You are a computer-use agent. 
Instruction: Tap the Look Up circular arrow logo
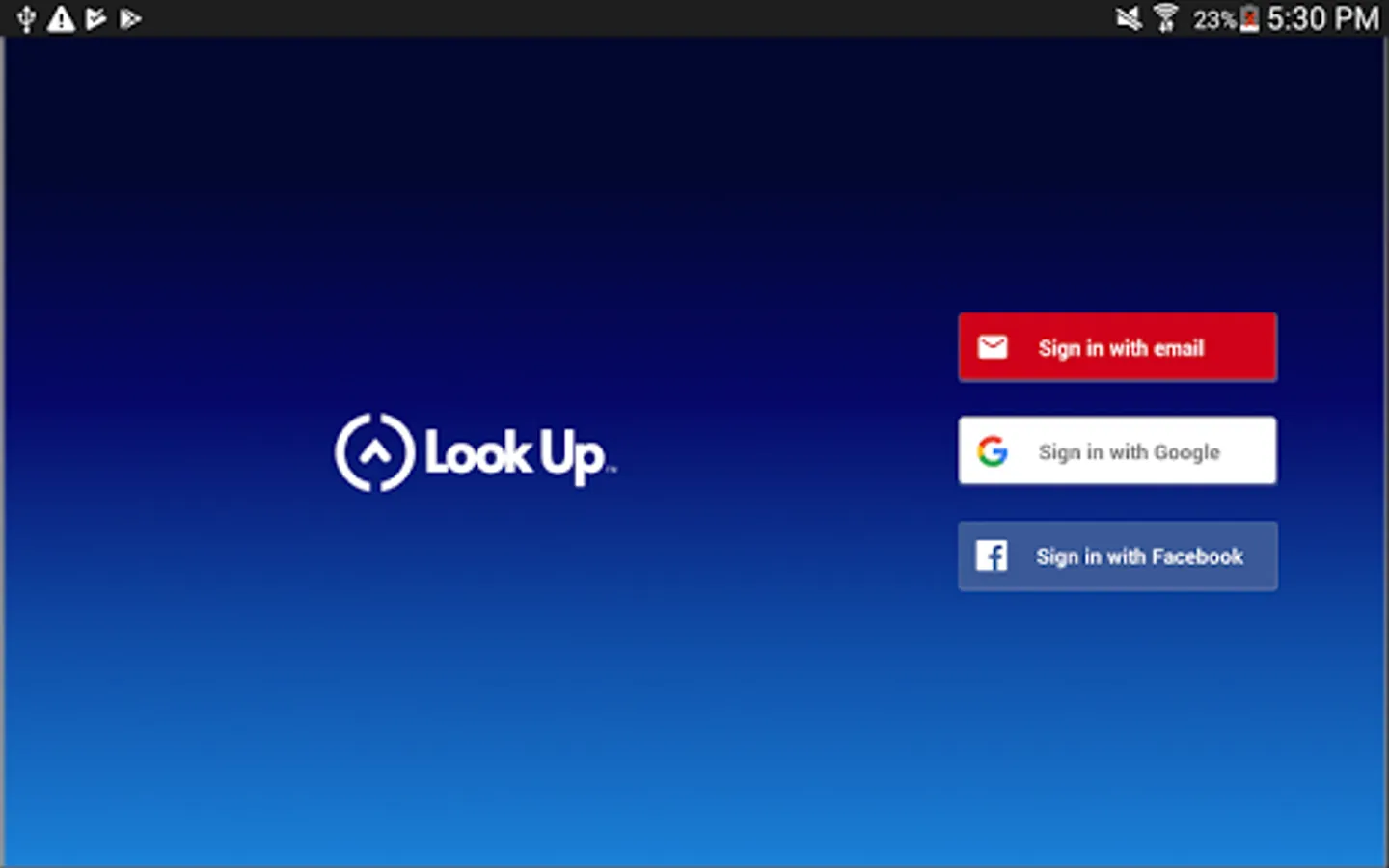[374, 452]
